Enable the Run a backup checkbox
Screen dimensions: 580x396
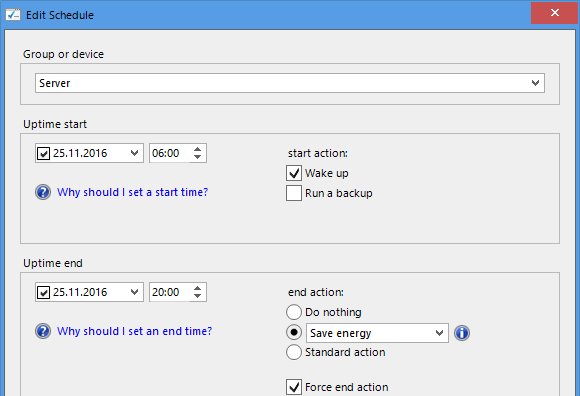click(x=294, y=193)
